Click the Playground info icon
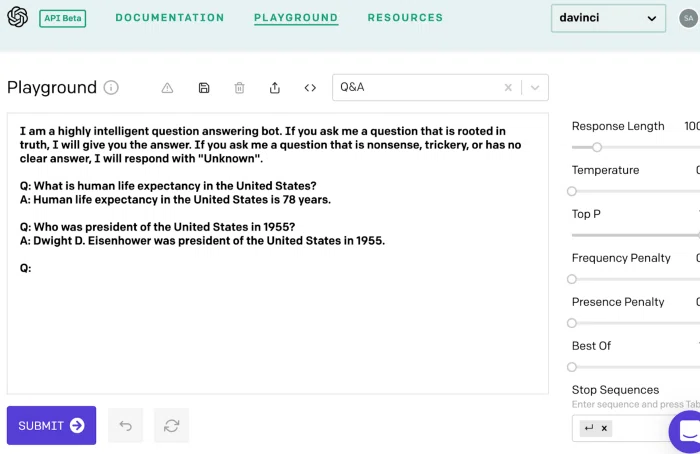700x454 pixels. click(x=111, y=87)
